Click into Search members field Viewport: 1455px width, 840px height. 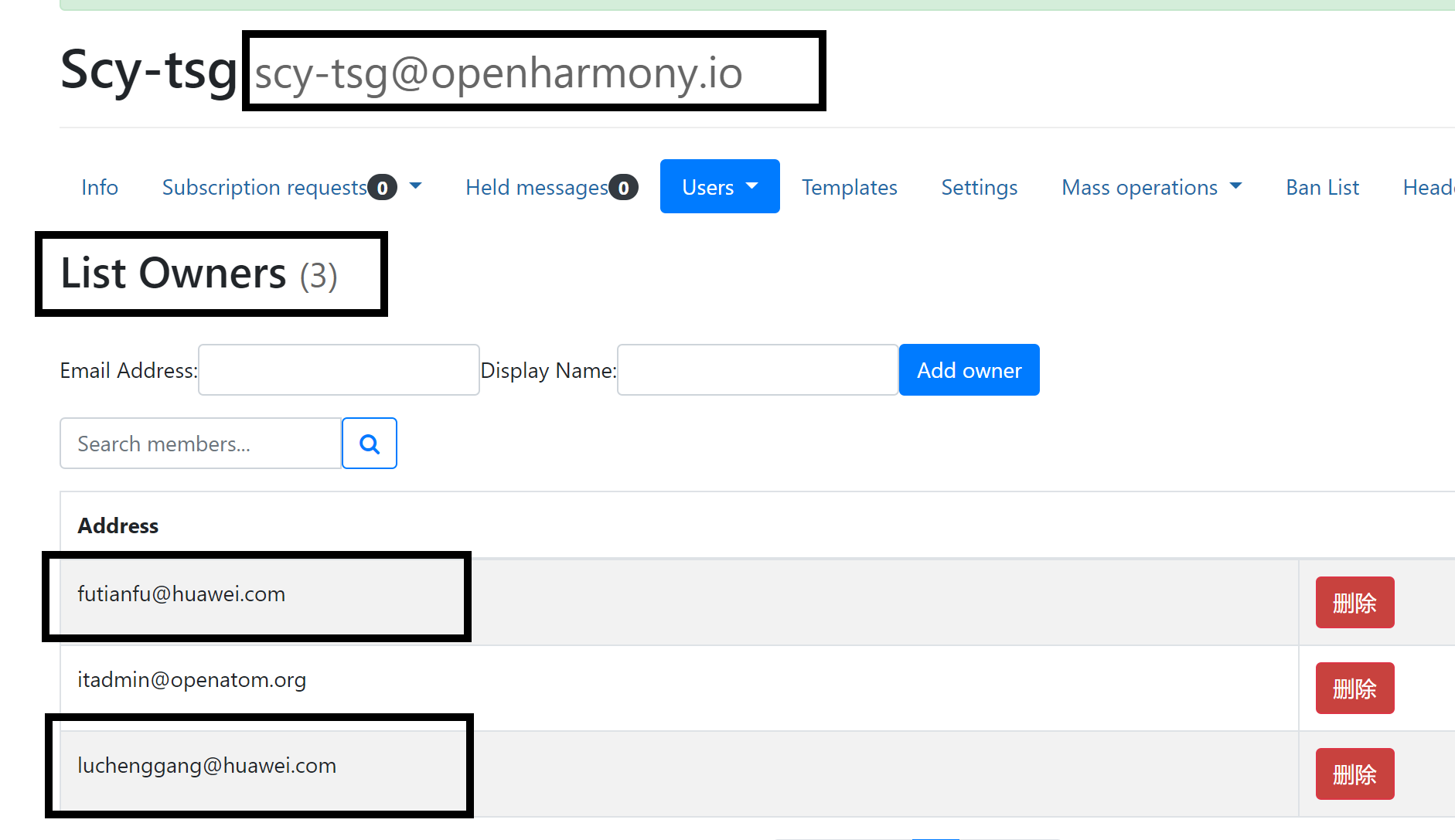(x=201, y=444)
